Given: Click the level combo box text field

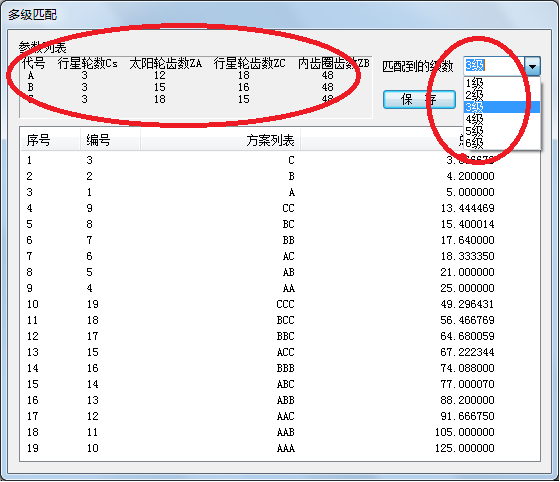Looking at the screenshot, I should 494,66.
